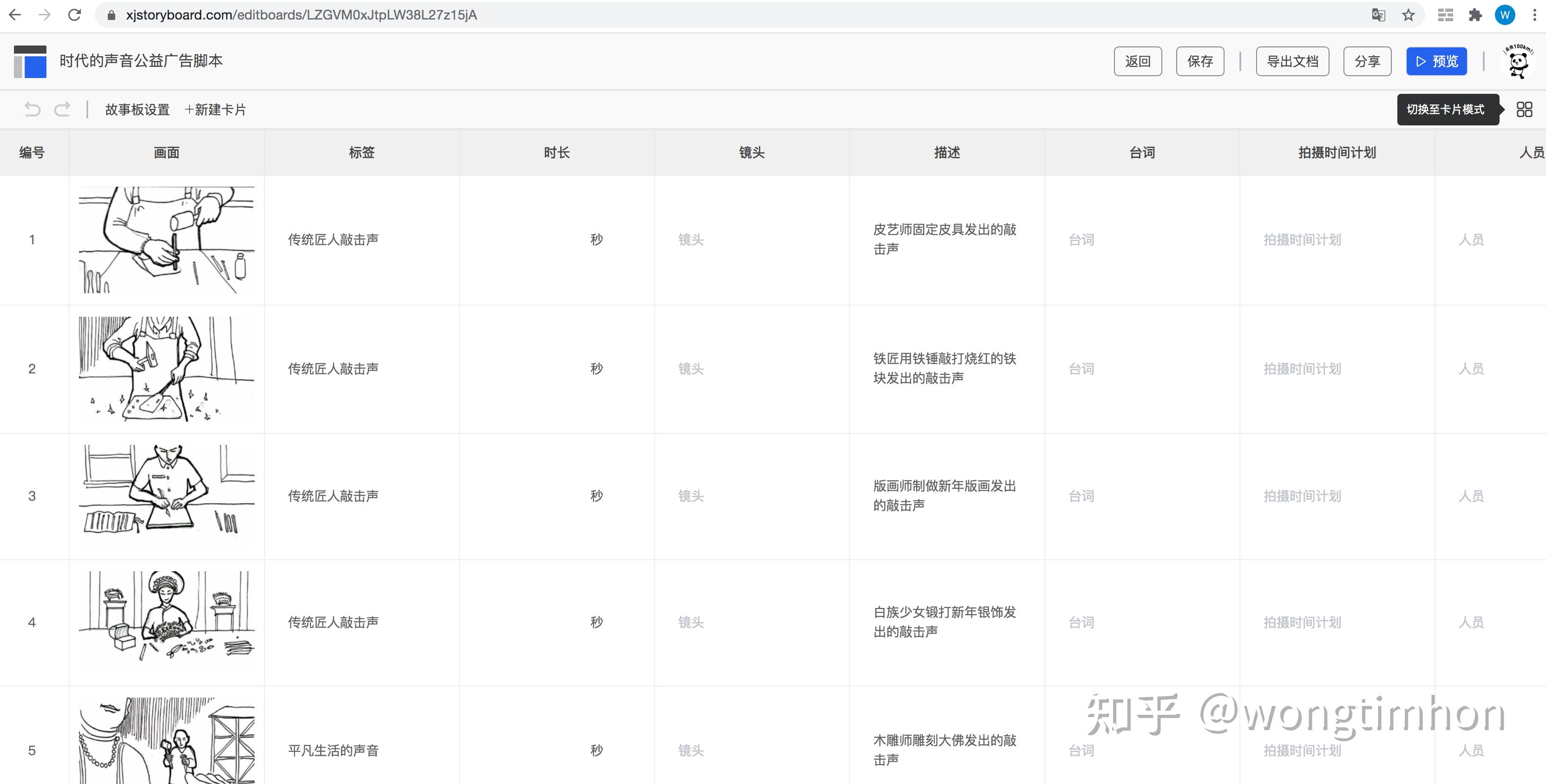This screenshot has width=1546, height=784.
Task: Switch to card mode grid icon
Action: tap(1524, 109)
